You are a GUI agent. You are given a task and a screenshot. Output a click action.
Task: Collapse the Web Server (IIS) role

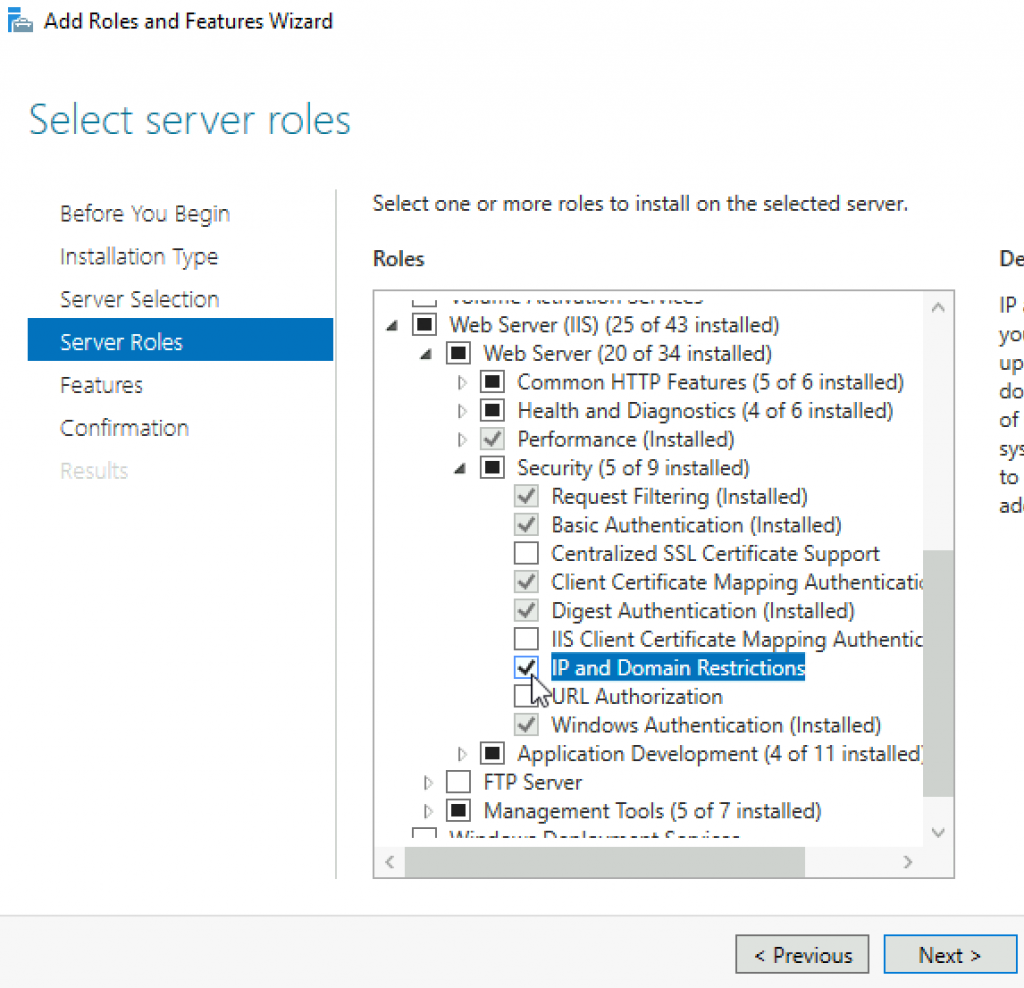pos(392,325)
